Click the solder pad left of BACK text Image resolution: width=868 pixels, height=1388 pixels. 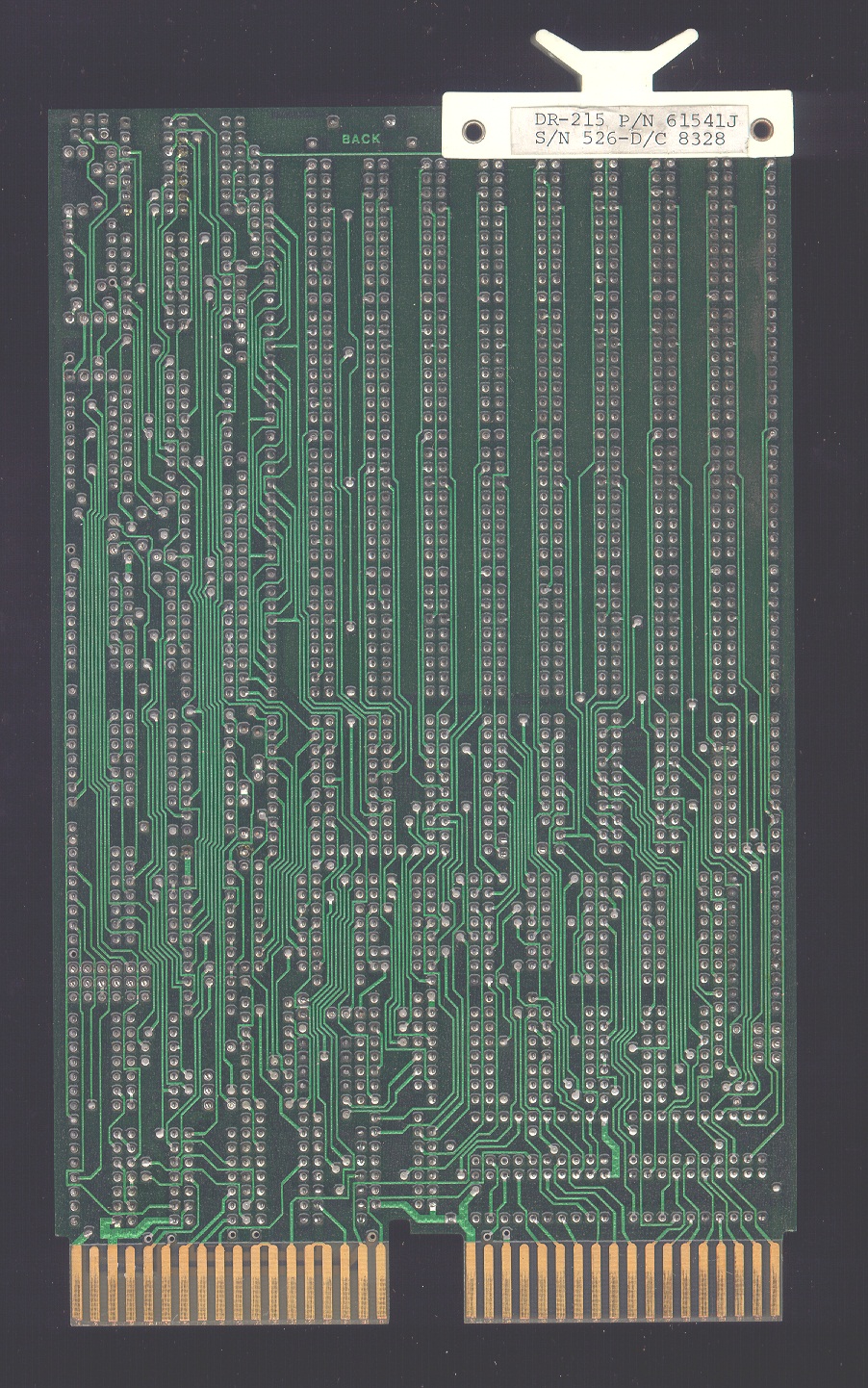click(332, 122)
